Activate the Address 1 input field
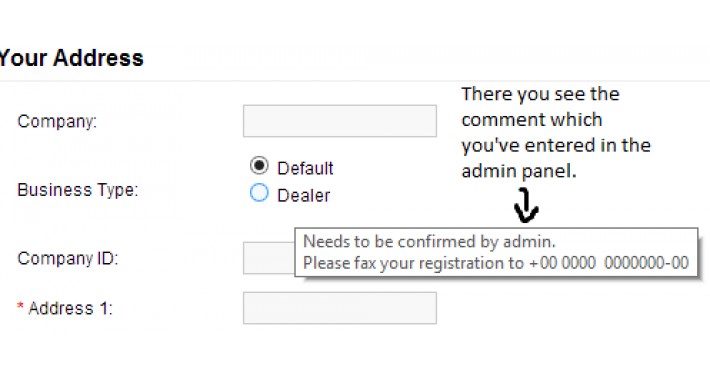 point(340,308)
